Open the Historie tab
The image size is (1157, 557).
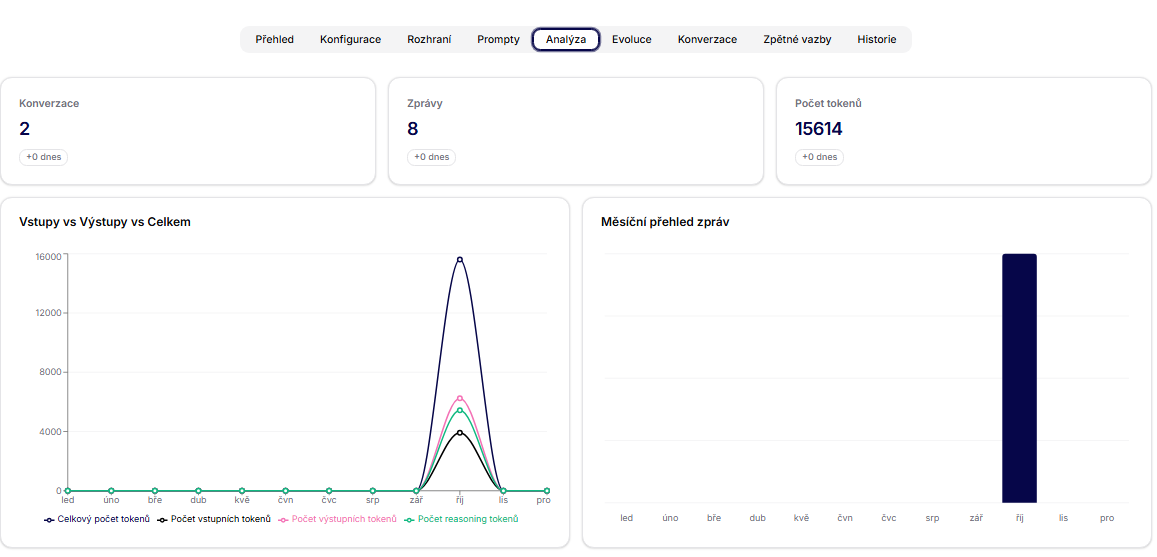tap(876, 40)
